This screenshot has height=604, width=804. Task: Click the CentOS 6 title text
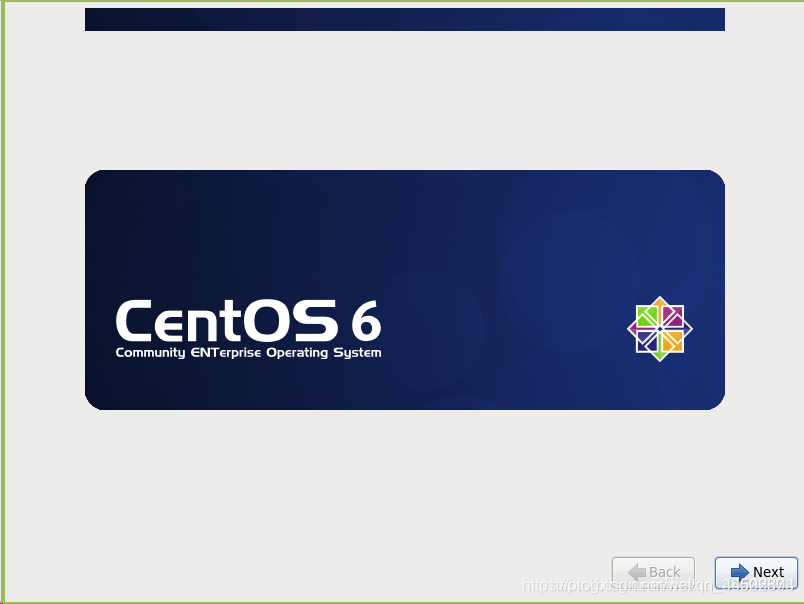click(248, 321)
